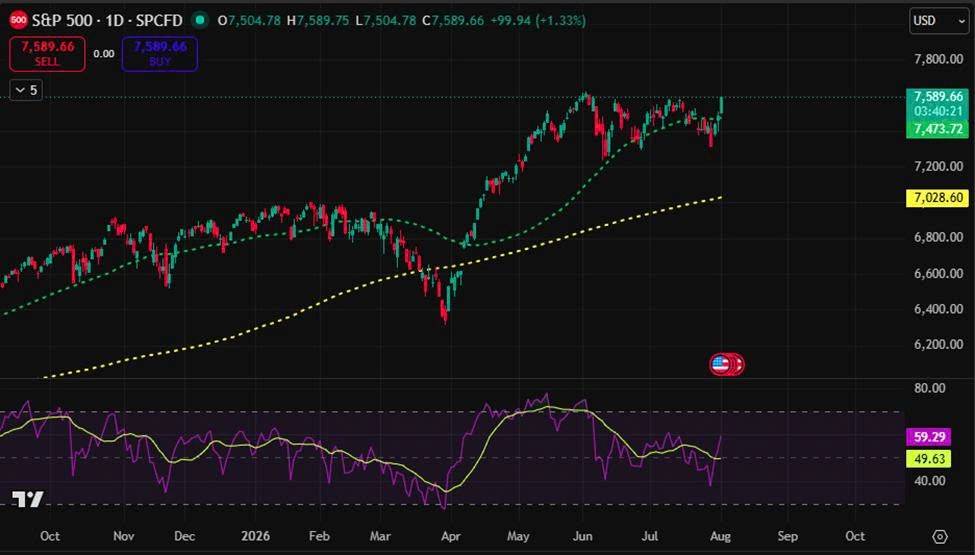This screenshot has width=975, height=555.
Task: Click the 49.63 RSI average label
Action: tap(929, 459)
